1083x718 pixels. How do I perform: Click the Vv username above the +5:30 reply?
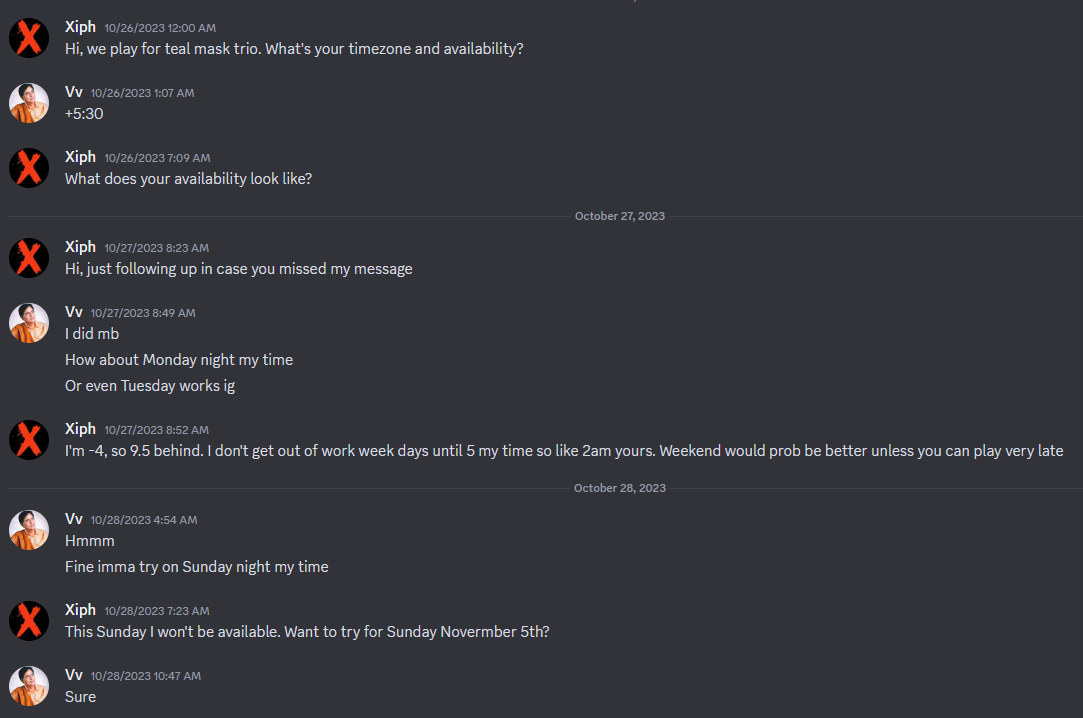(74, 91)
